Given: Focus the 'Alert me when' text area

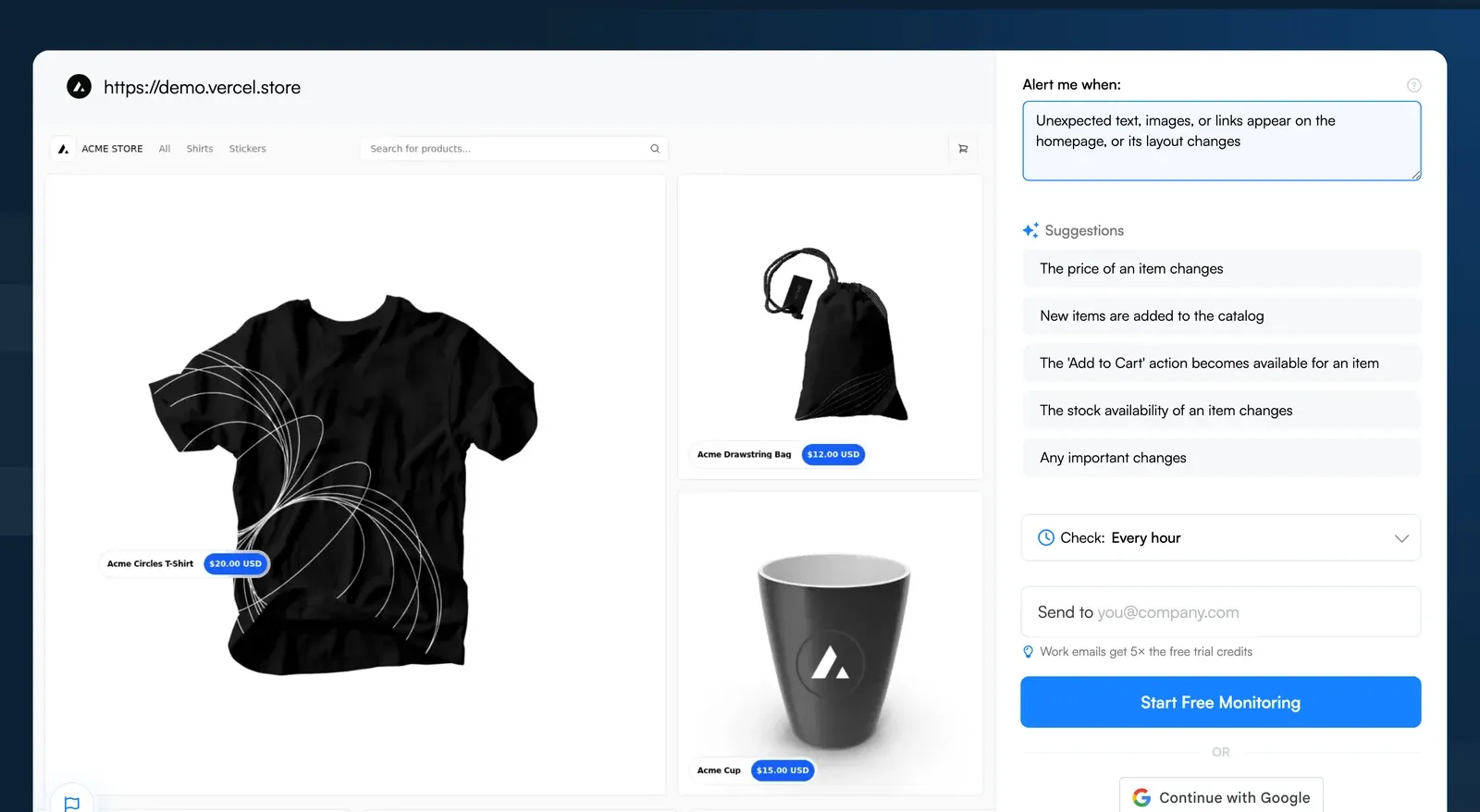Looking at the screenshot, I should (1221, 141).
